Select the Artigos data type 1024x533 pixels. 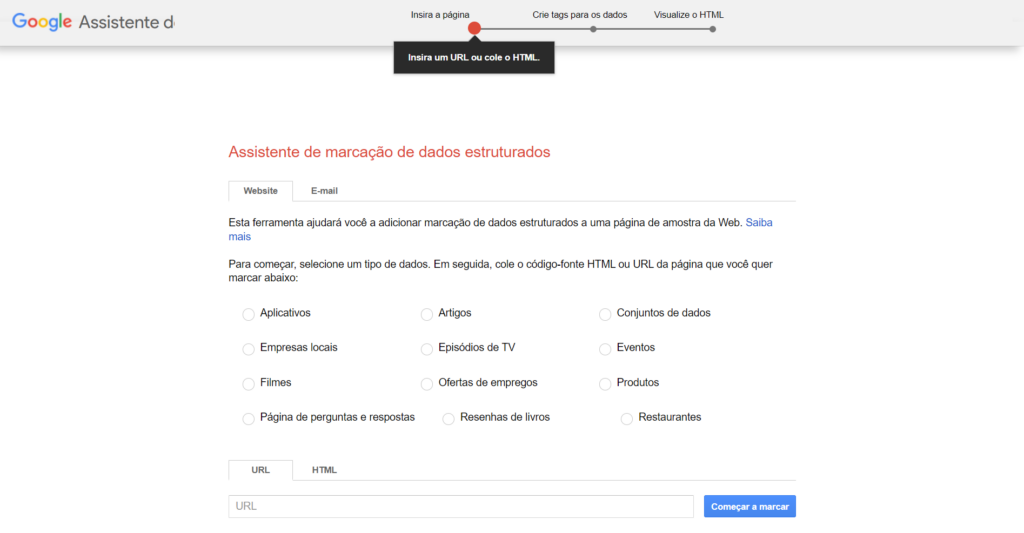click(427, 314)
